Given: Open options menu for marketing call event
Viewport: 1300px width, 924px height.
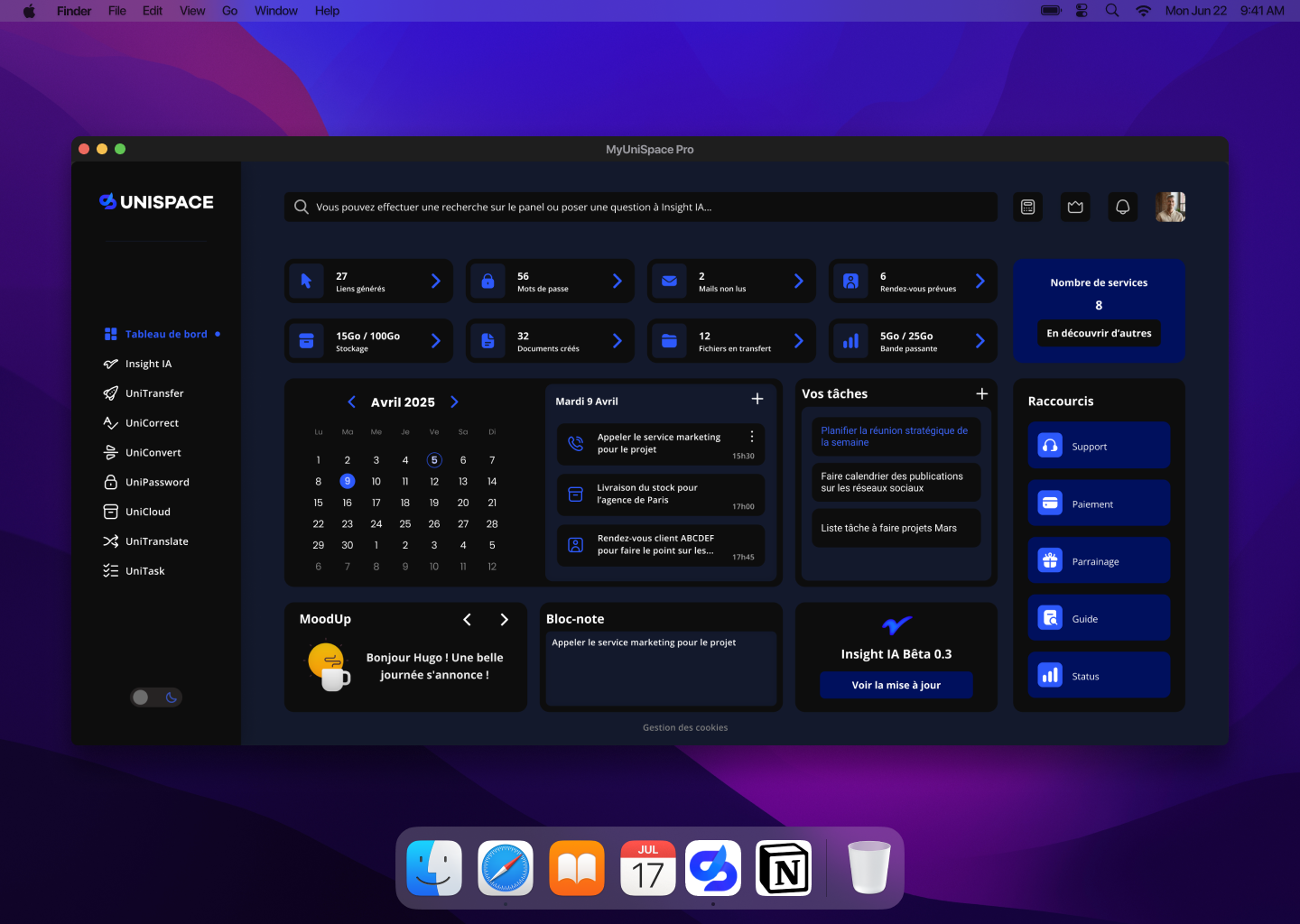Looking at the screenshot, I should (x=752, y=437).
